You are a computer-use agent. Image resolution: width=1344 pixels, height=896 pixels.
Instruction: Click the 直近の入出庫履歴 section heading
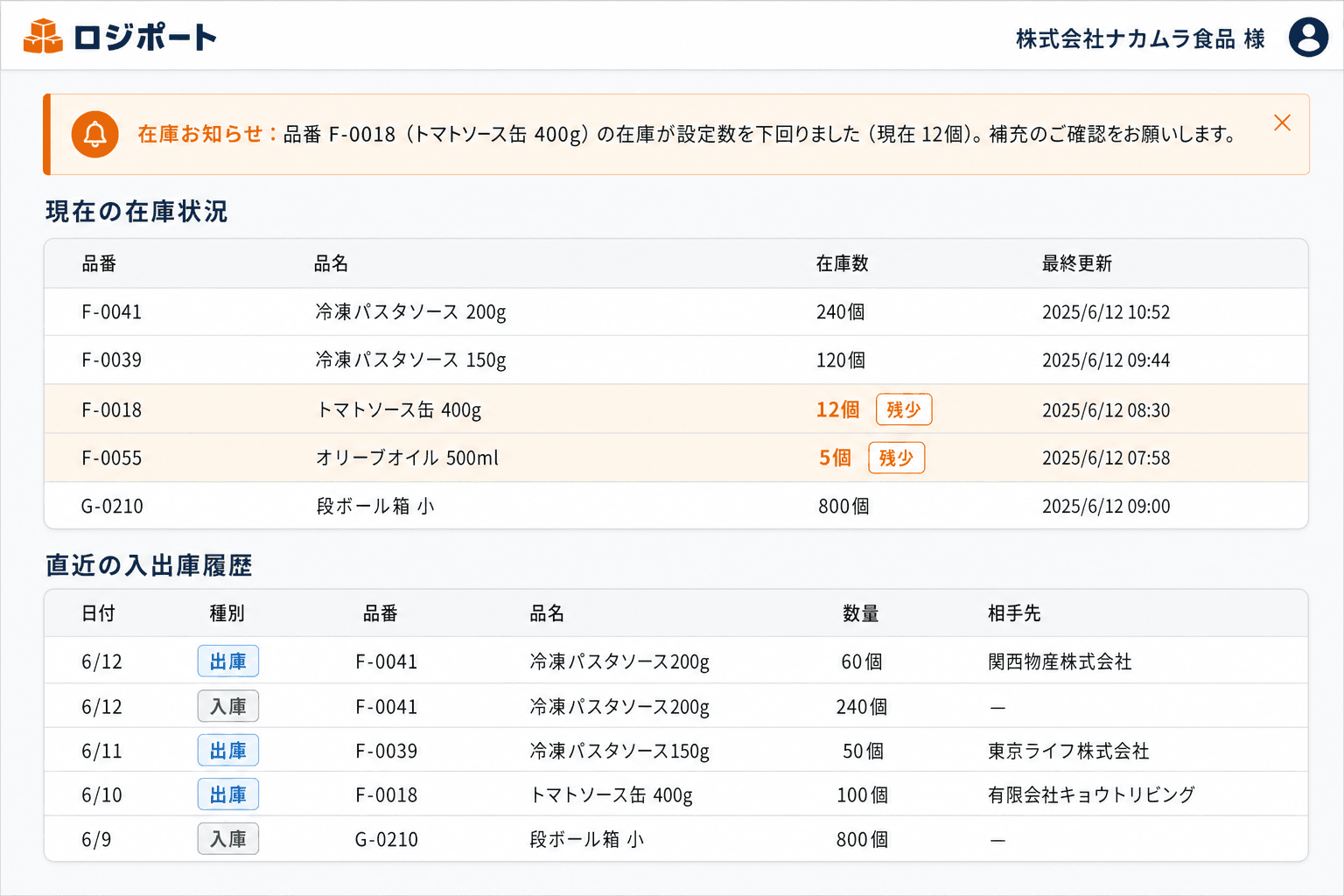[149, 565]
